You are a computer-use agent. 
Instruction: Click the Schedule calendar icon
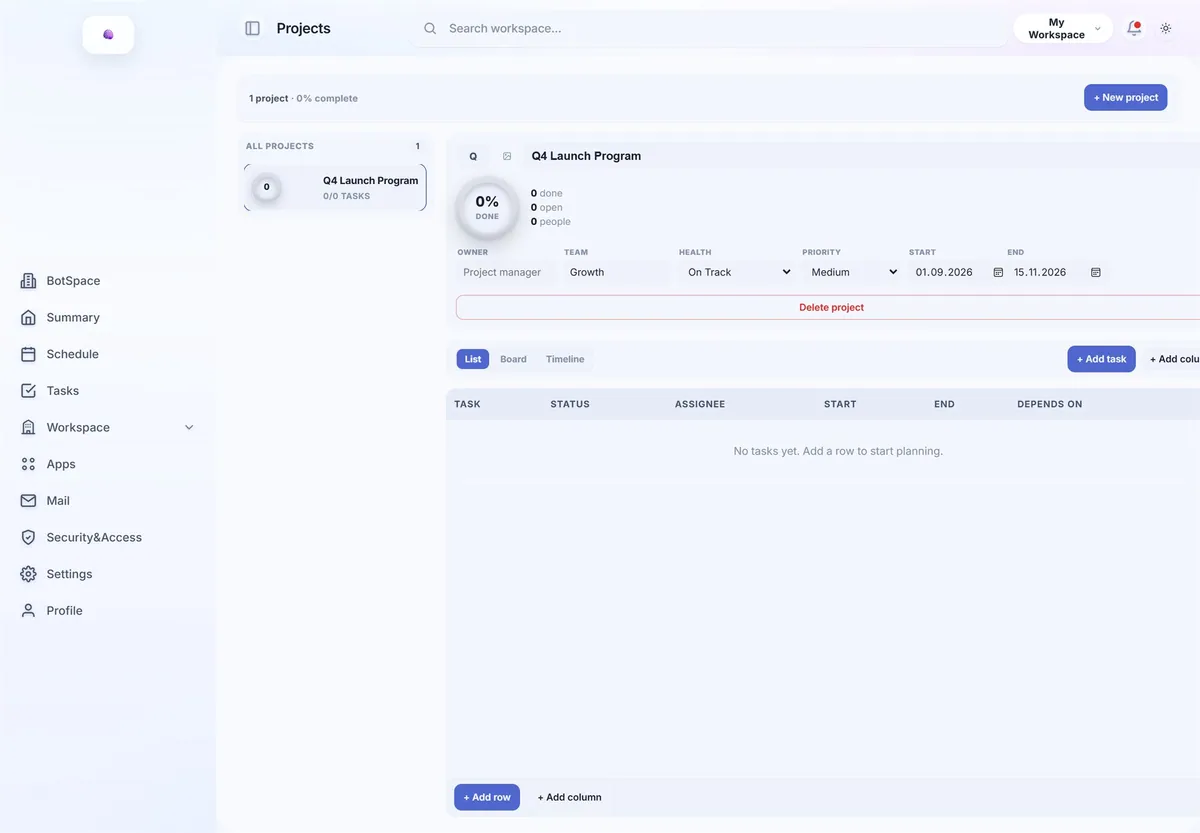pyautogui.click(x=28, y=354)
